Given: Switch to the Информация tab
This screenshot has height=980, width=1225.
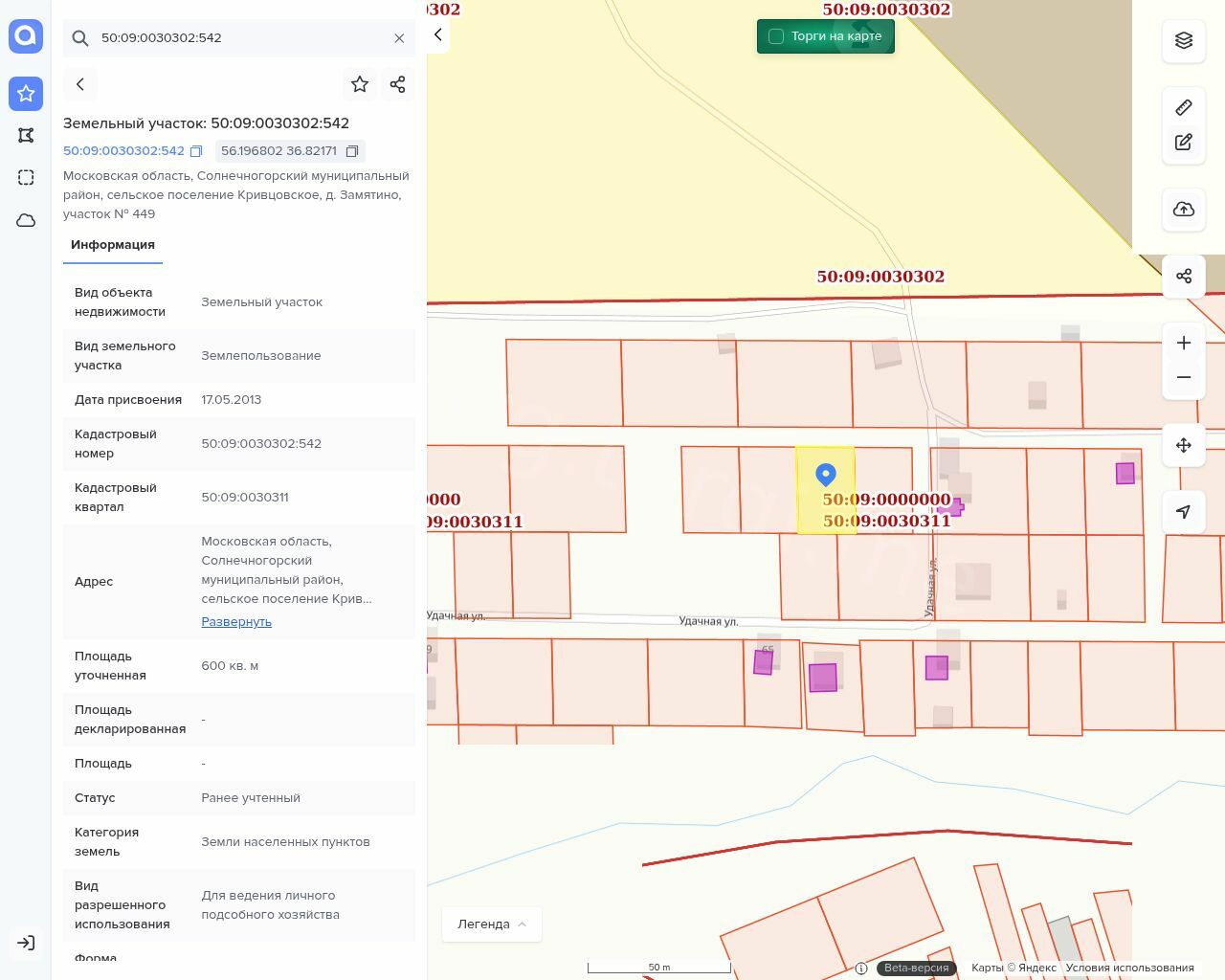Looking at the screenshot, I should pos(113,245).
